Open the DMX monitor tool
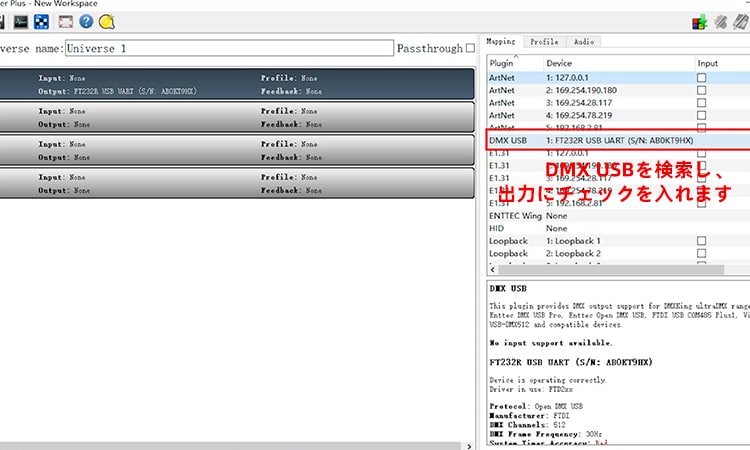750x450 pixels. tap(21, 22)
